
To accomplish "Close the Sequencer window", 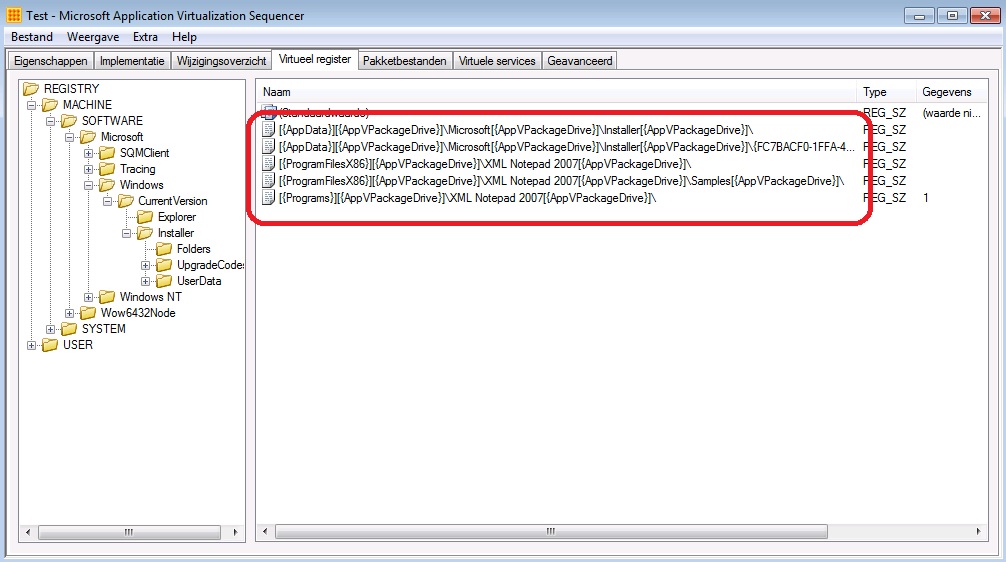I will [x=985, y=15].
